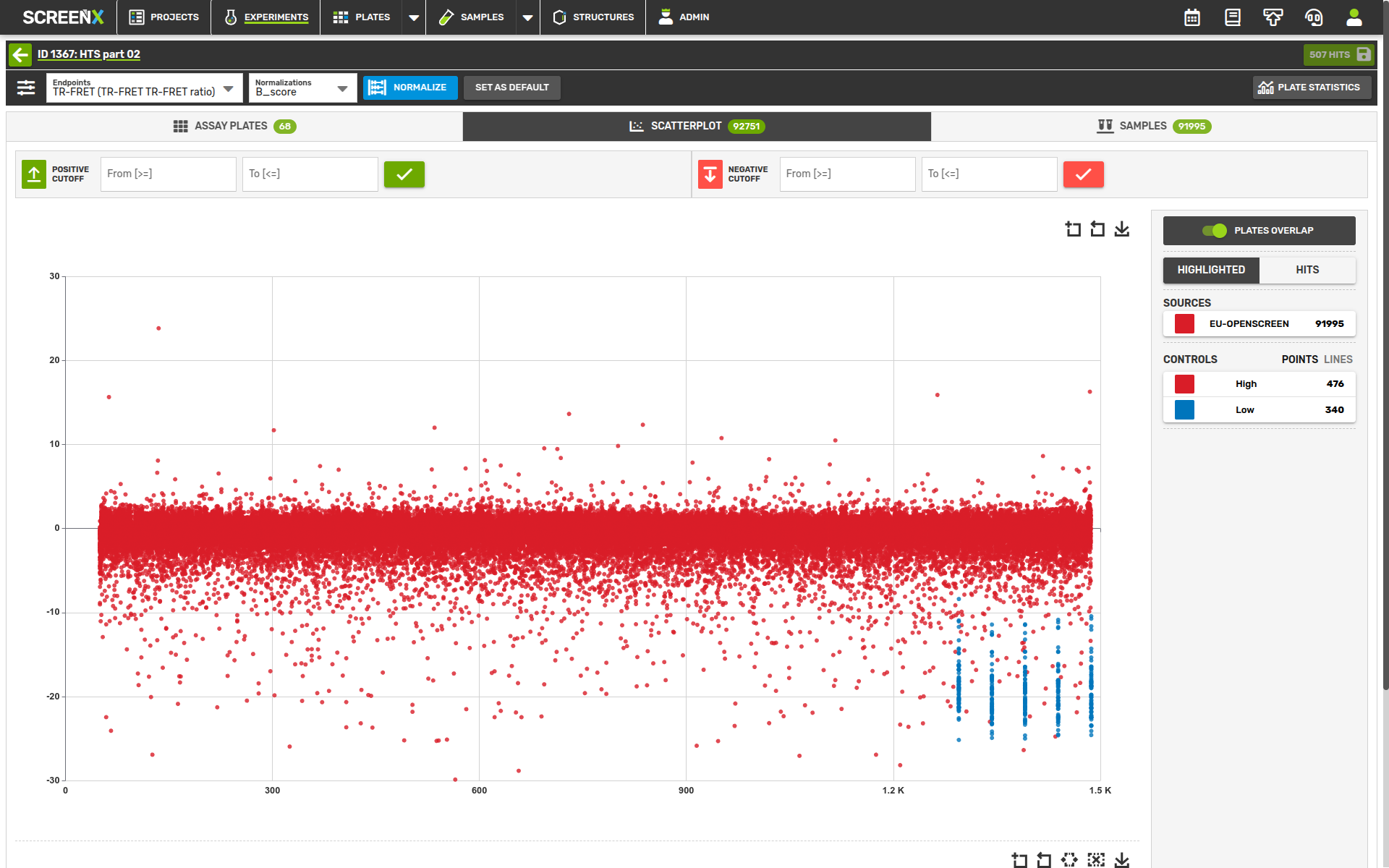Open the support headset icon
This screenshot has height=868, width=1389.
click(1313, 17)
